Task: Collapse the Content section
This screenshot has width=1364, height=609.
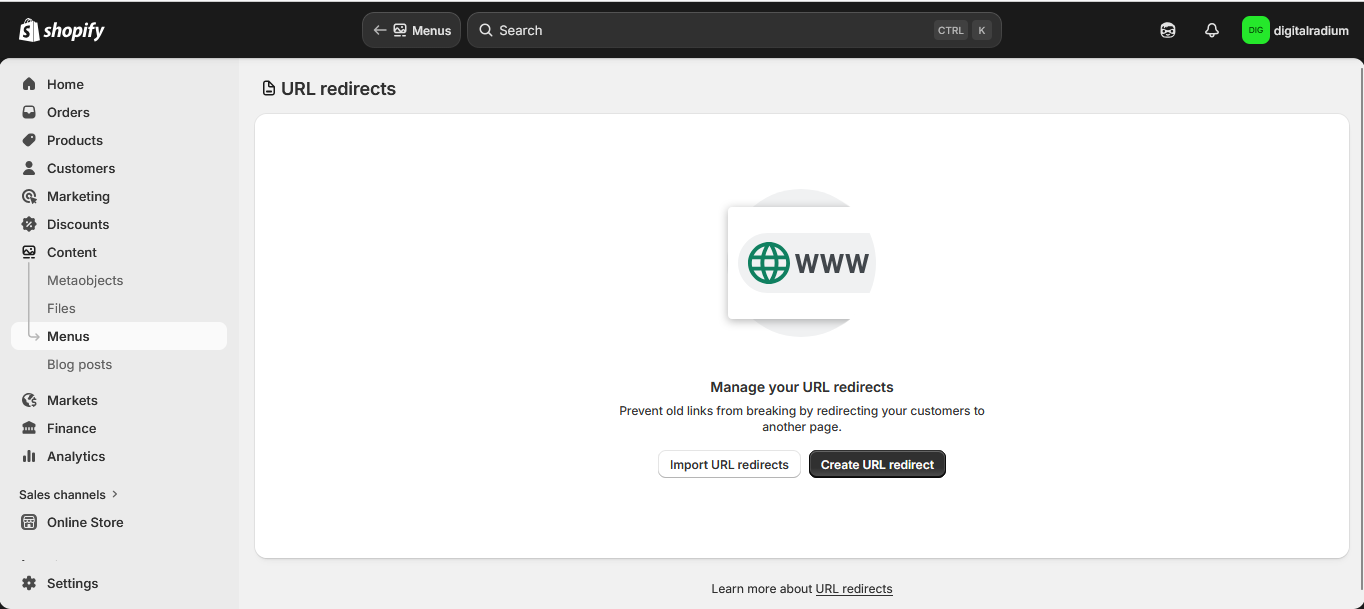Action: (x=70, y=252)
